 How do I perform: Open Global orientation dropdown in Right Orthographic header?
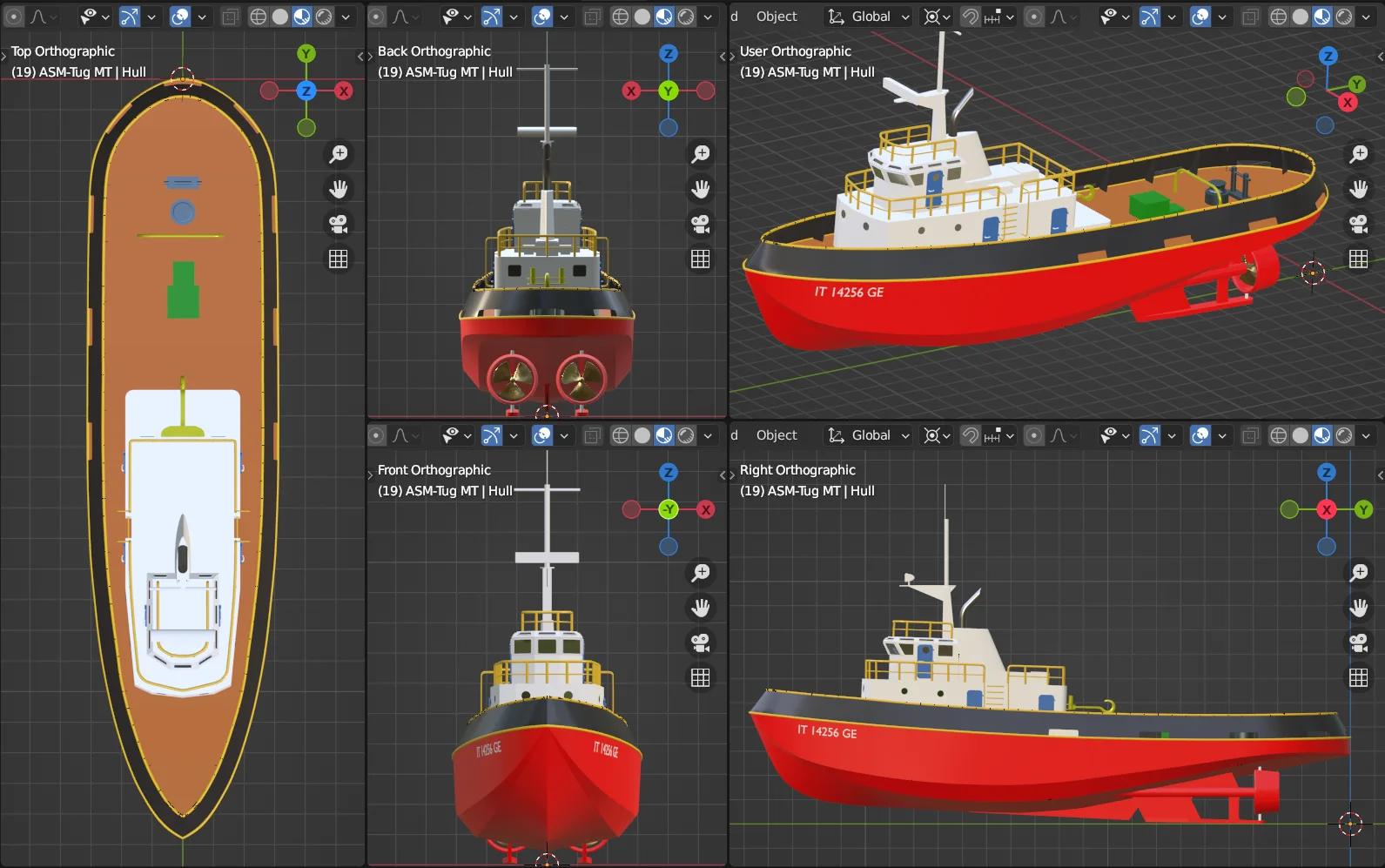[x=869, y=435]
